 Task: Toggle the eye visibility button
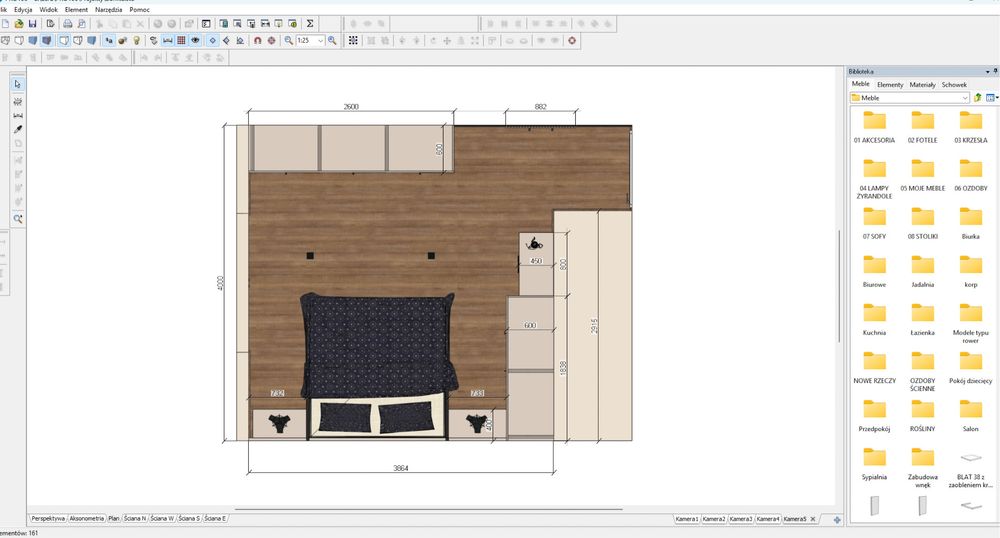(196, 41)
